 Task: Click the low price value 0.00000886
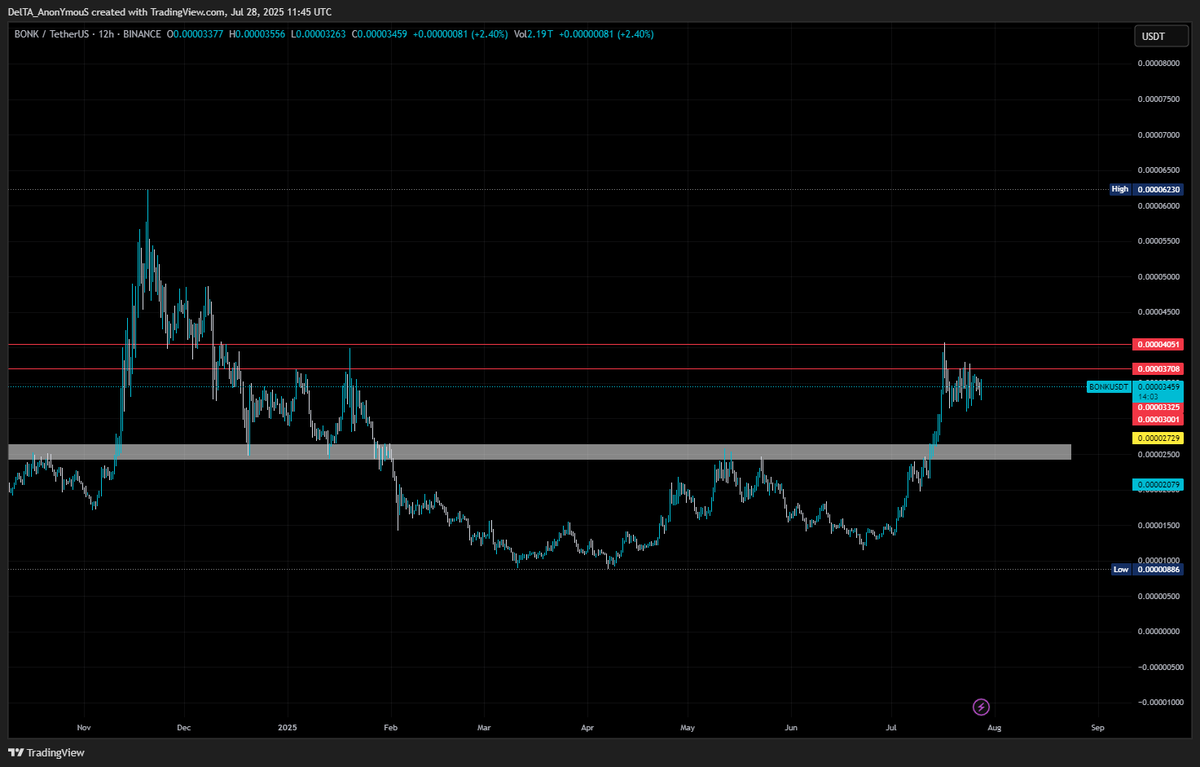point(1160,569)
